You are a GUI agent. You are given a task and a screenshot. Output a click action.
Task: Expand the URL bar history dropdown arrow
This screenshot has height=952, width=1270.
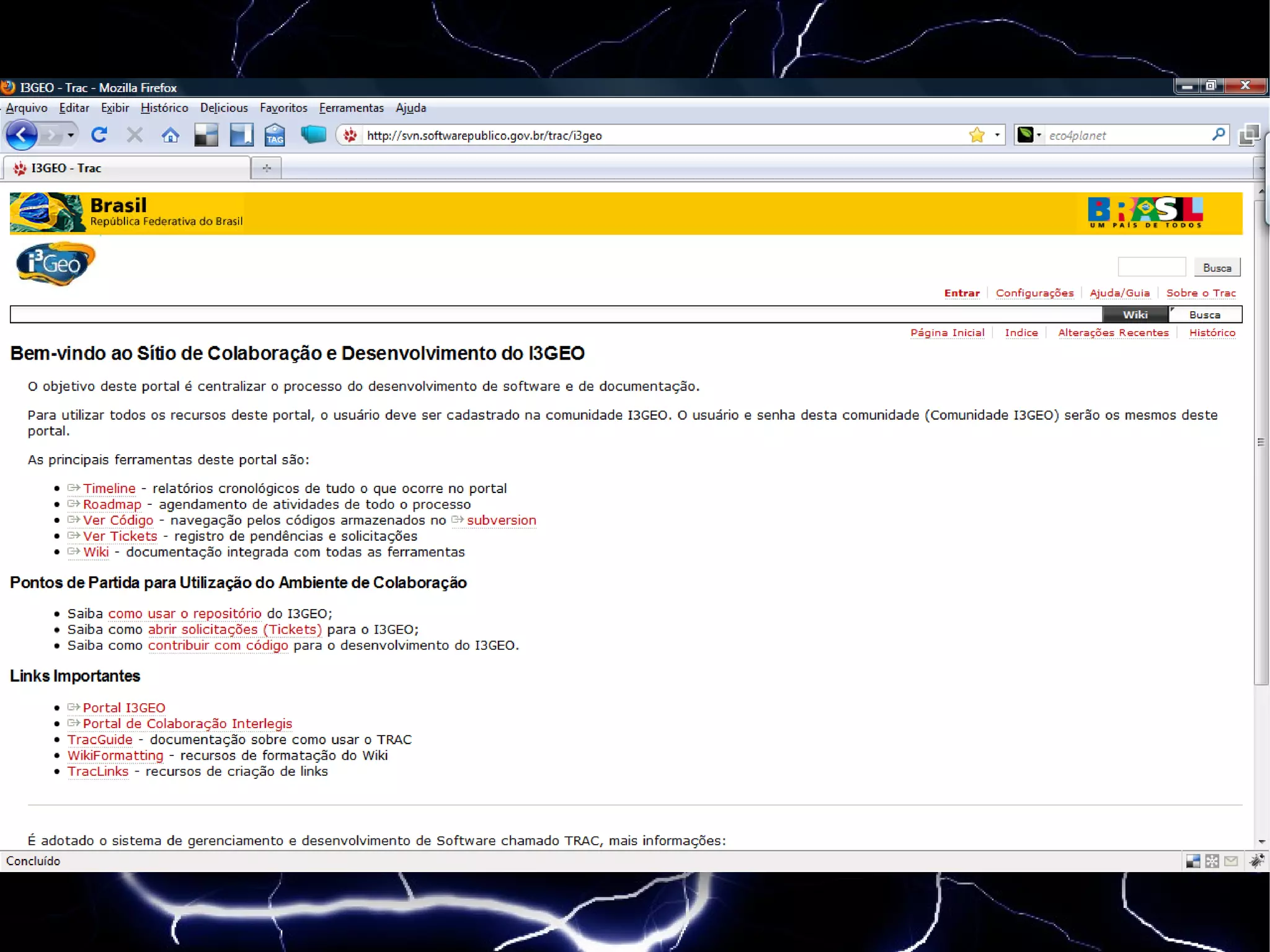coord(997,135)
